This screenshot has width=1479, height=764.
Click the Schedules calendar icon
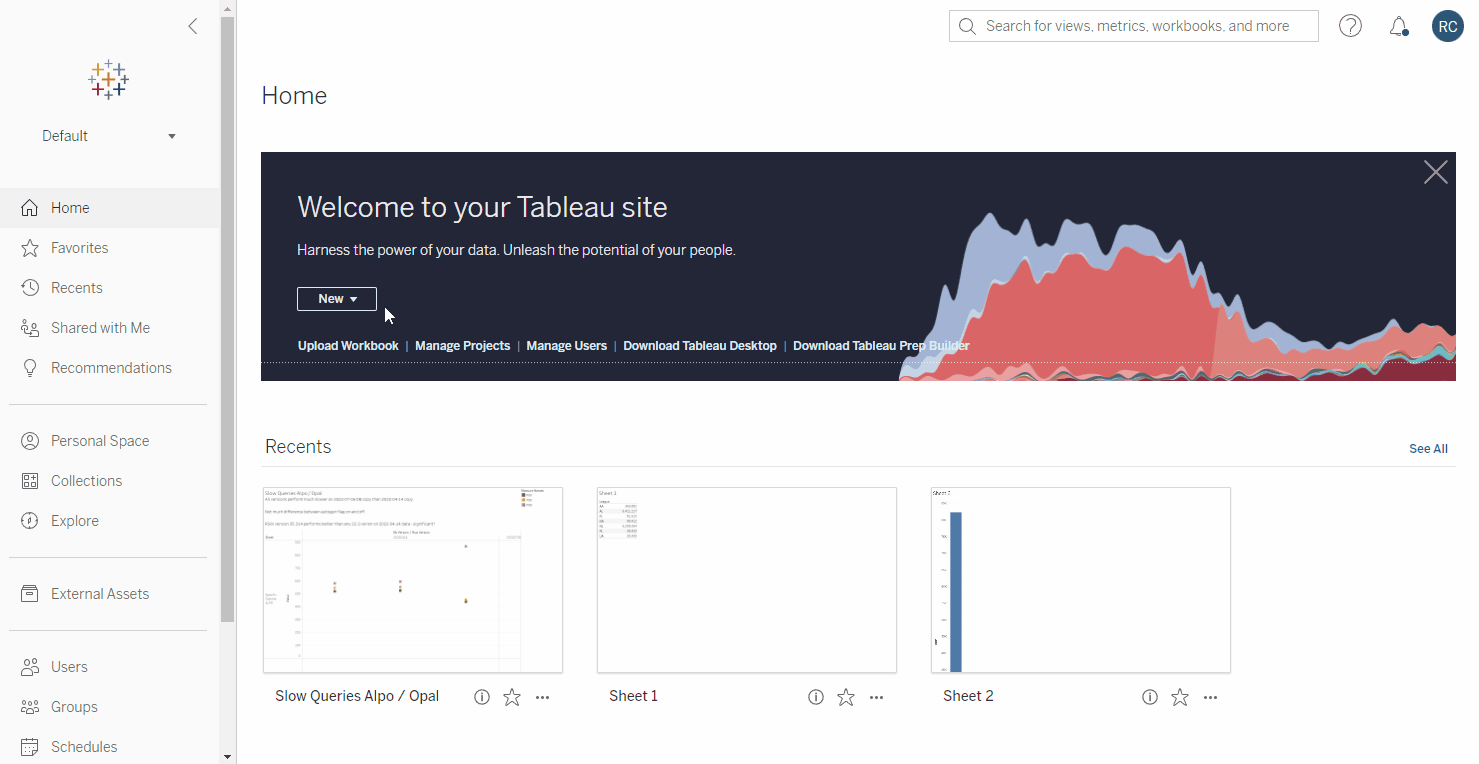click(x=30, y=747)
